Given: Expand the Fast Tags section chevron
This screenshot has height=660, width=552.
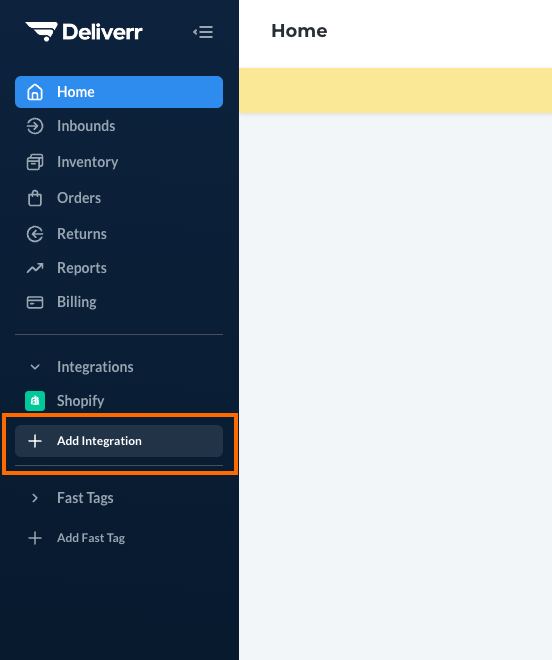Looking at the screenshot, I should click(x=35, y=498).
